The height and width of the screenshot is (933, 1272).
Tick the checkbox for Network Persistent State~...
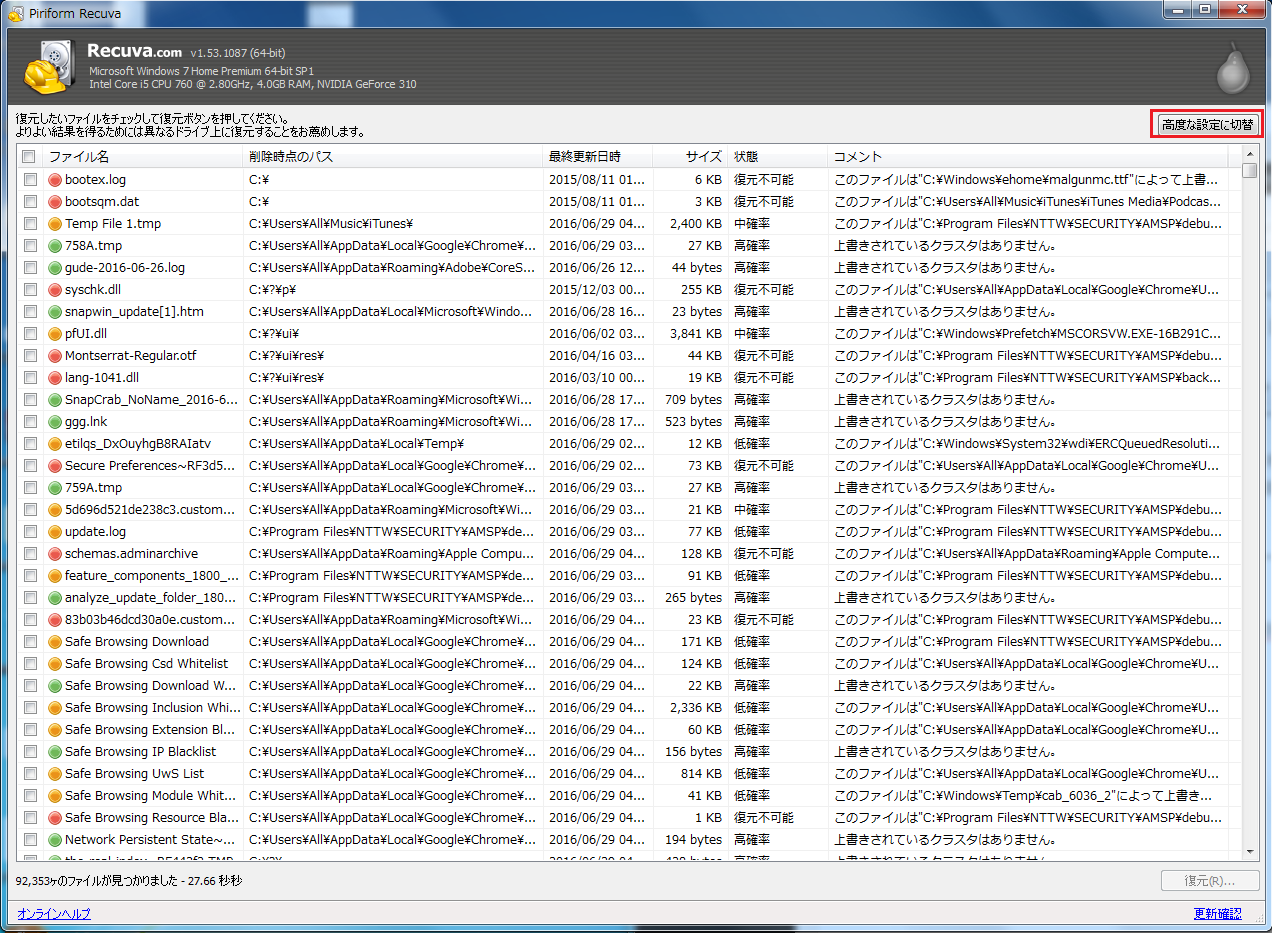pos(29,840)
